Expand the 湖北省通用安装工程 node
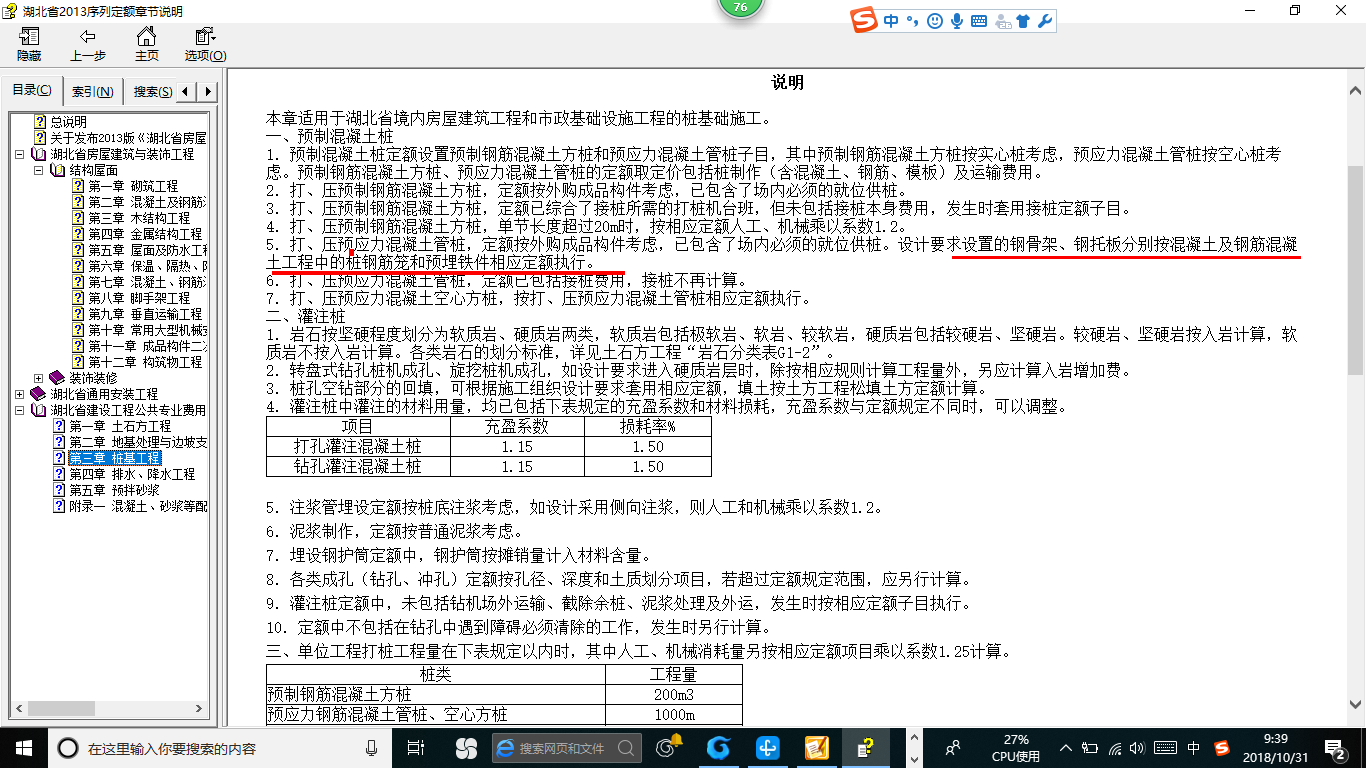 pyautogui.click(x=20, y=395)
